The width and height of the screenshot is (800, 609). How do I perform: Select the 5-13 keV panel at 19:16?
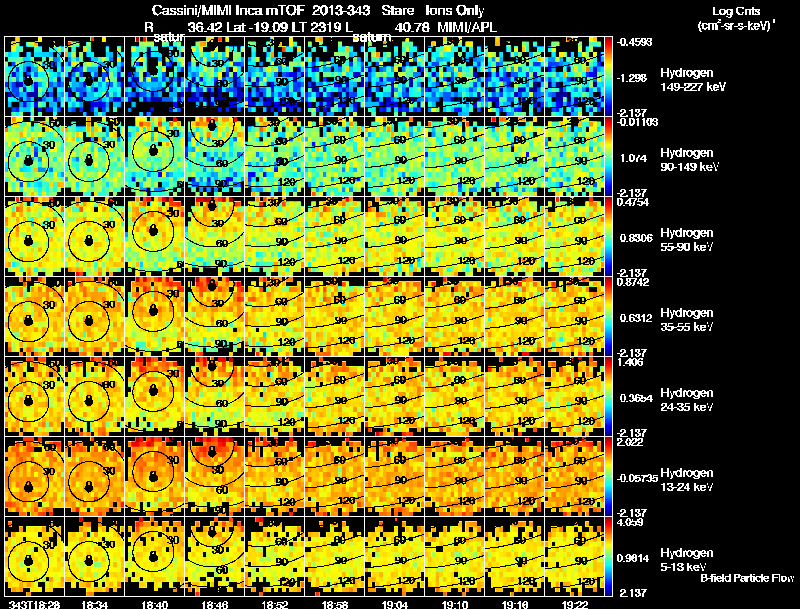coord(515,556)
